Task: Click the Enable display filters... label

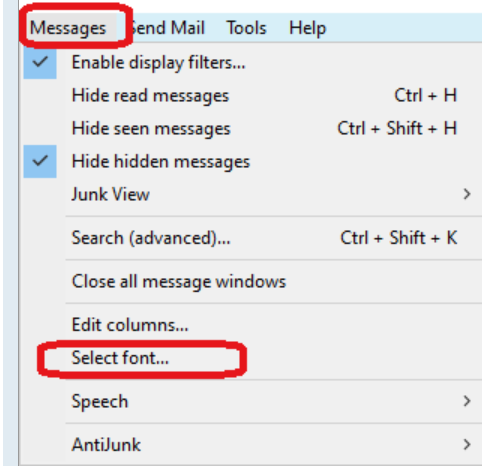Action: [159, 63]
